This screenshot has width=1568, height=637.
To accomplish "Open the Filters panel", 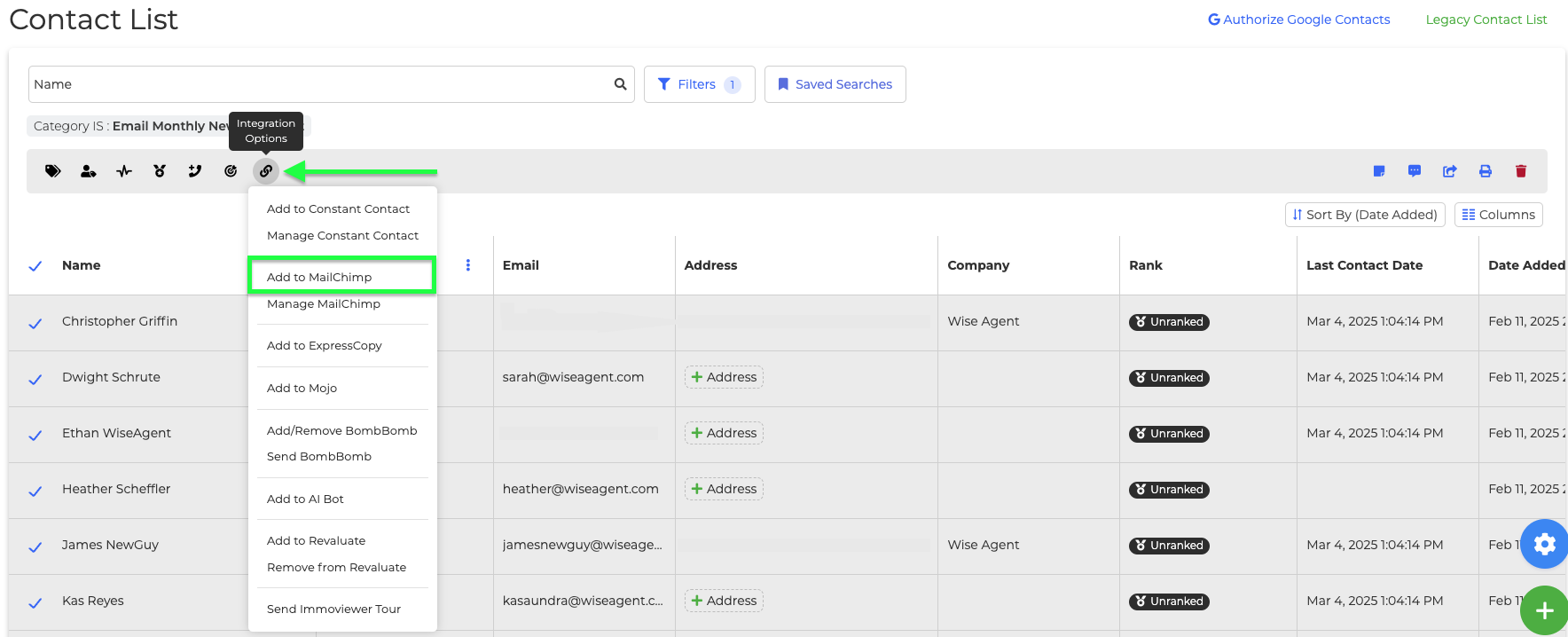I will tap(699, 84).
